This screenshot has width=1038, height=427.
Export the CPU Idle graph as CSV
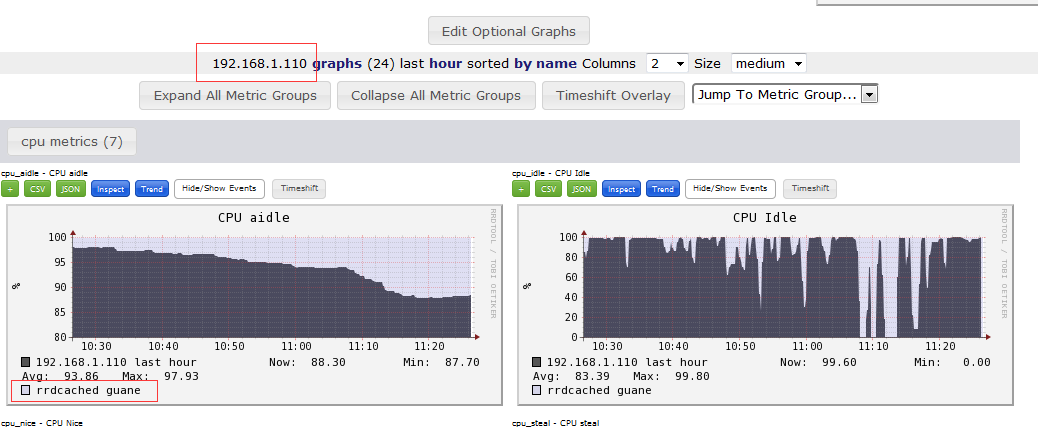[549, 189]
